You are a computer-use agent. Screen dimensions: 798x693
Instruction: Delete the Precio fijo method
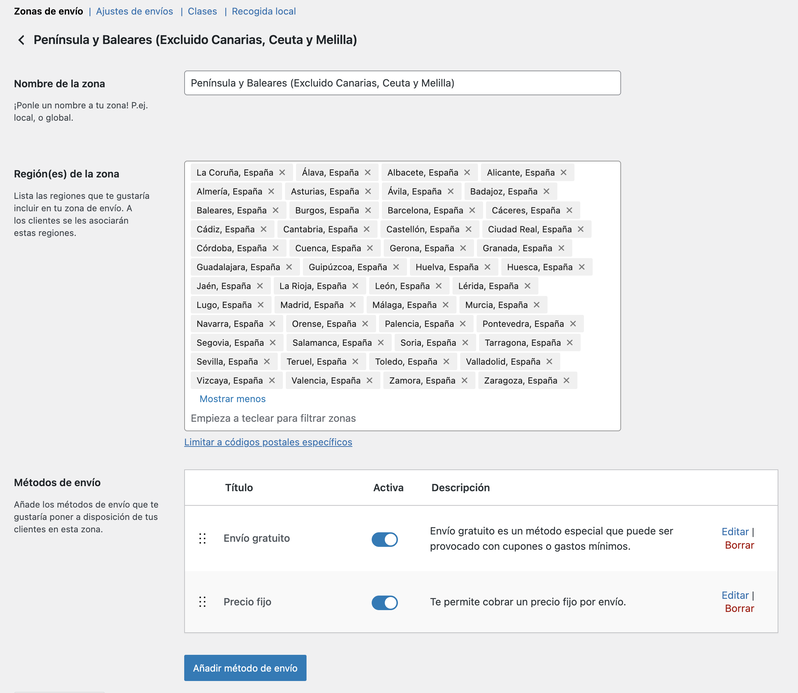pos(739,609)
